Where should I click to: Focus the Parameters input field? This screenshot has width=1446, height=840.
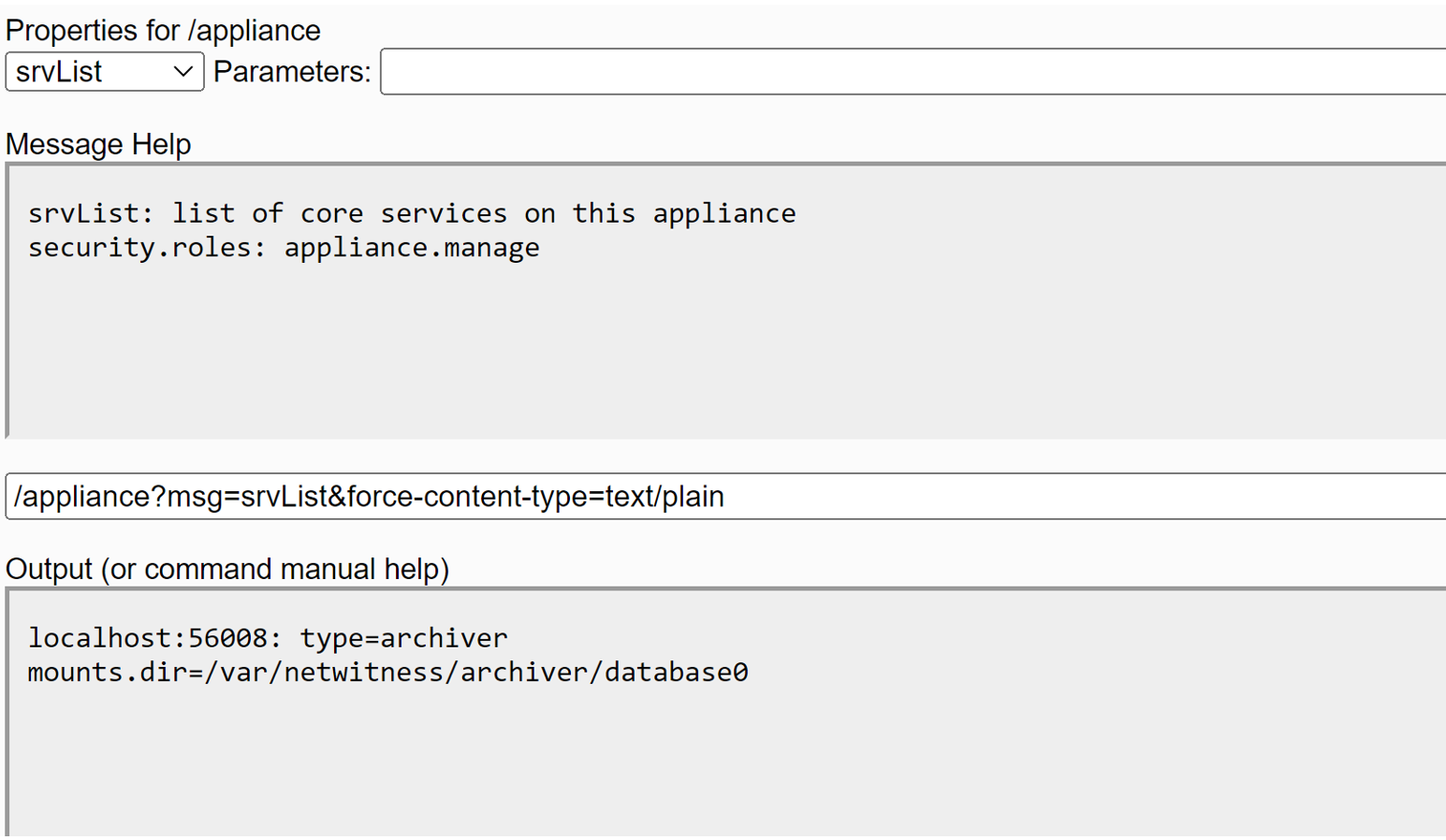pyautogui.click(x=913, y=72)
